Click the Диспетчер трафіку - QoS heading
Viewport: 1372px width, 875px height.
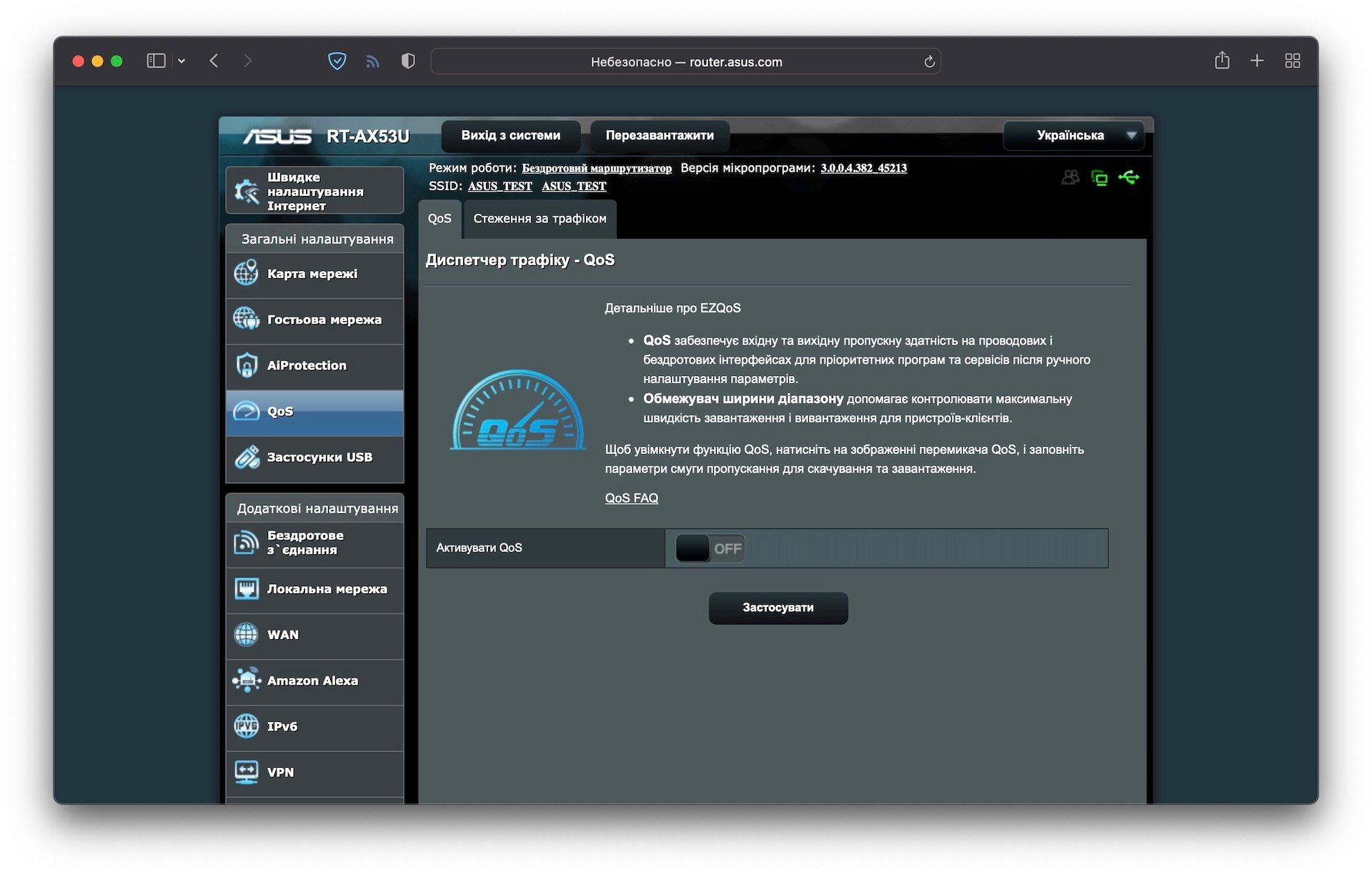(520, 260)
